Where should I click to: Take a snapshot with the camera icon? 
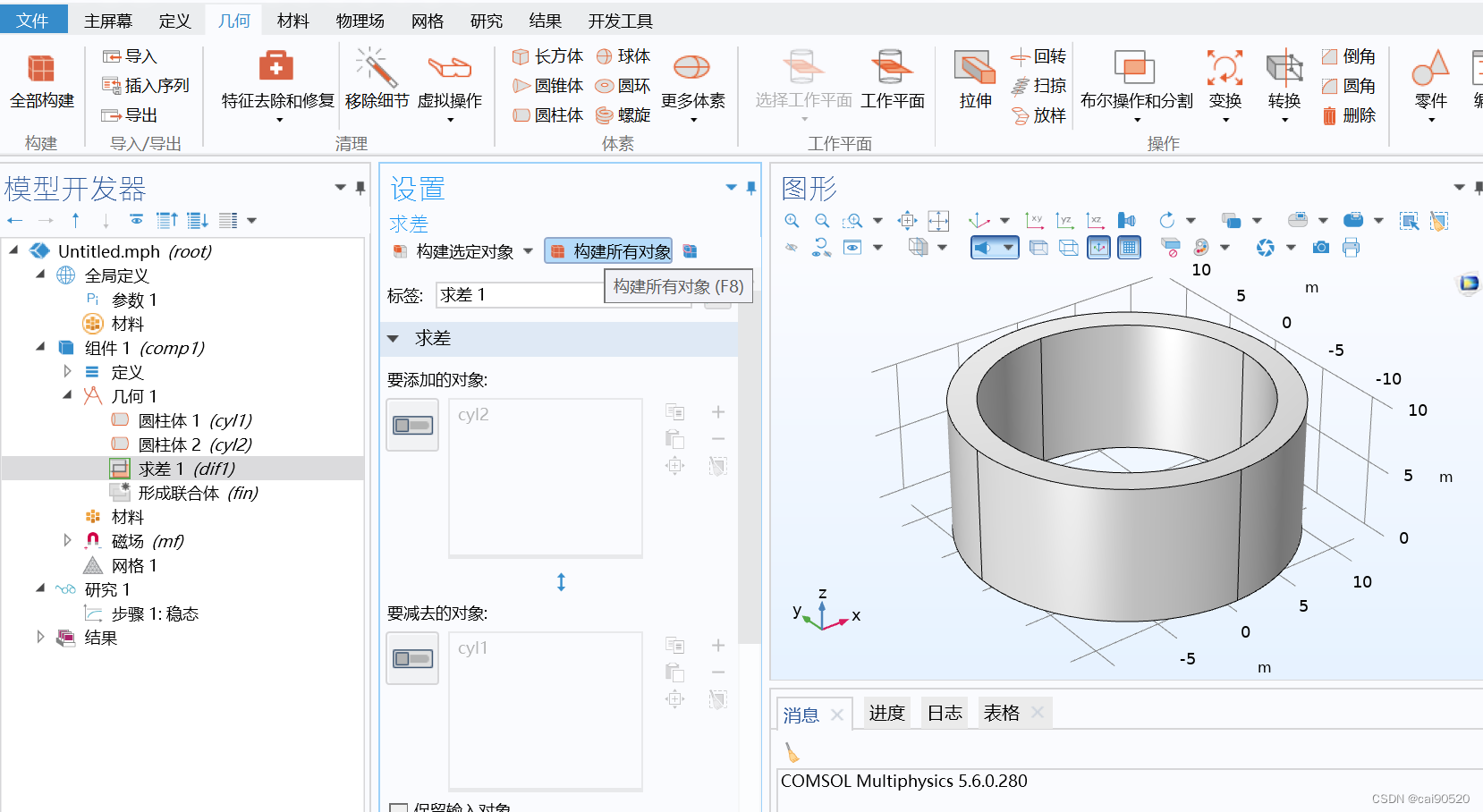1320,248
